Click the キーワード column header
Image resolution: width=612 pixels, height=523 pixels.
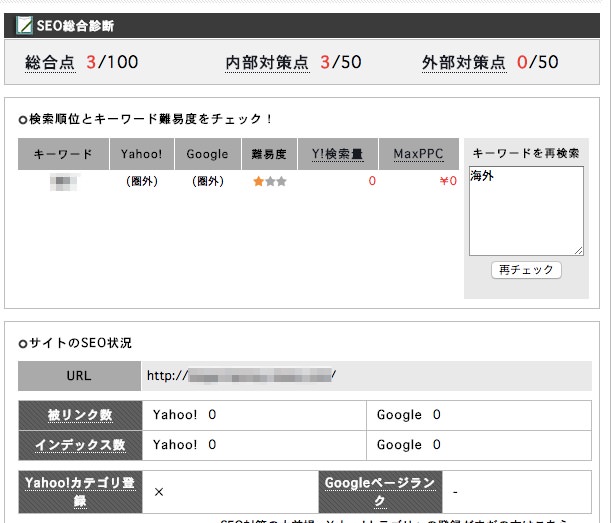(63, 154)
